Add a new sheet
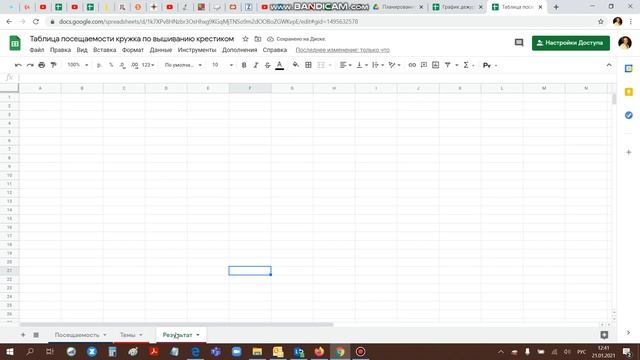This screenshot has width=640, height=360. (x=23, y=335)
